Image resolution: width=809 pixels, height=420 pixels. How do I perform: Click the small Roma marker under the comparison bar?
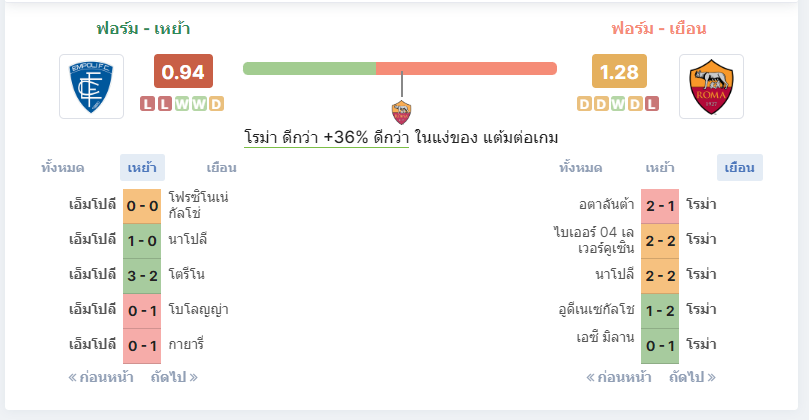[x=401, y=112]
